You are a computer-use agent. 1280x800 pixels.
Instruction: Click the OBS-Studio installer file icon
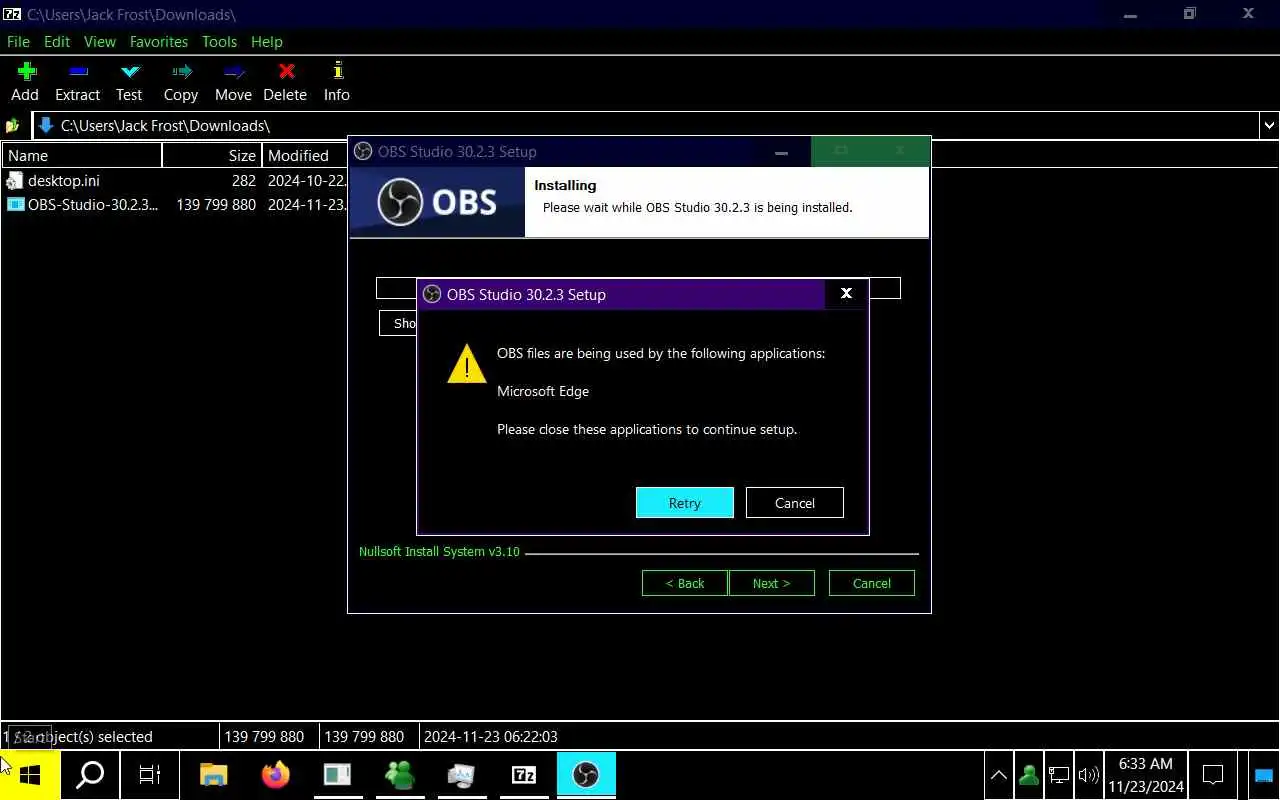pos(15,205)
